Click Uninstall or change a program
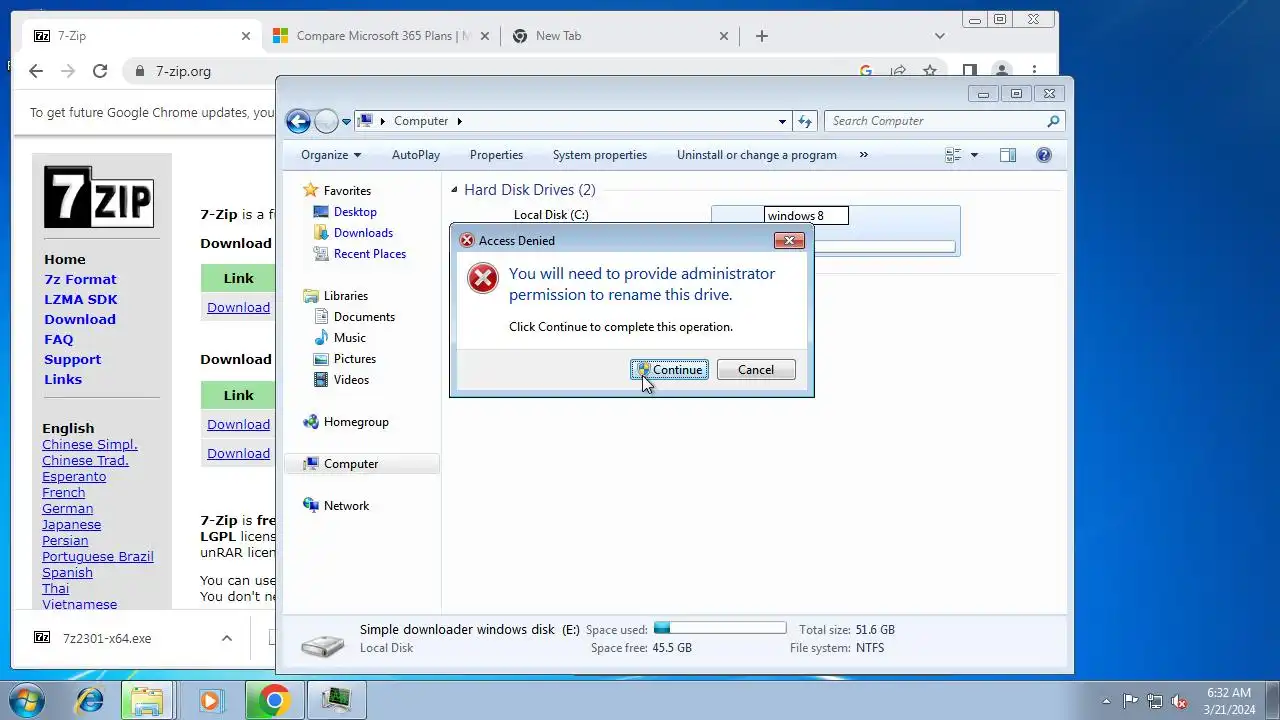 (757, 155)
